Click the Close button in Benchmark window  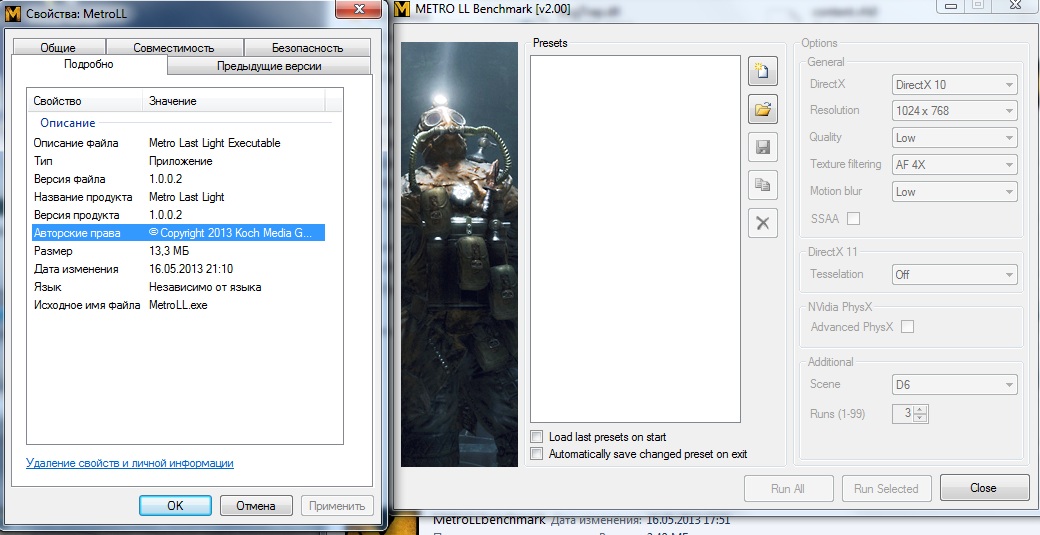984,488
